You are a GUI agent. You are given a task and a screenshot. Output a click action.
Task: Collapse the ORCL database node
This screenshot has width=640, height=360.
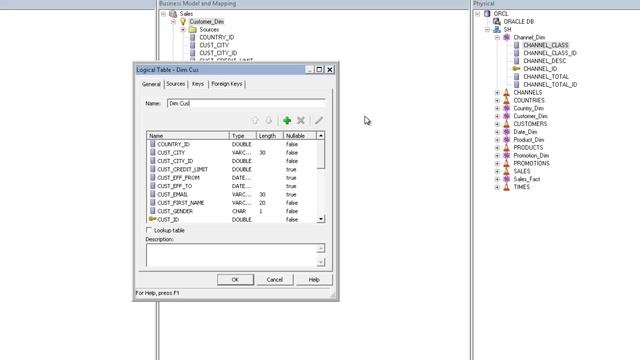click(x=477, y=14)
